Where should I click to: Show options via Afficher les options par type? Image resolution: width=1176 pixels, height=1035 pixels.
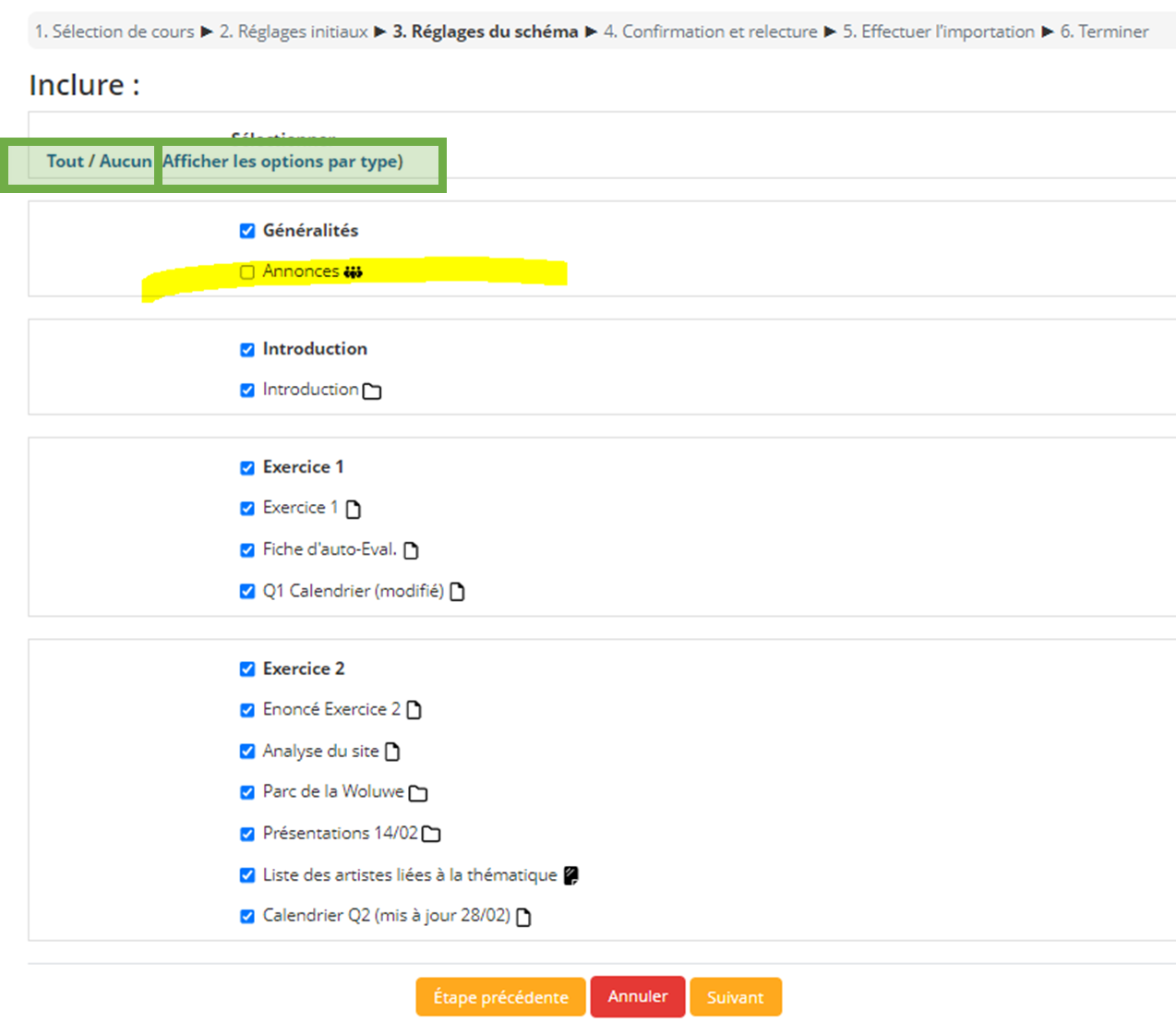282,162
